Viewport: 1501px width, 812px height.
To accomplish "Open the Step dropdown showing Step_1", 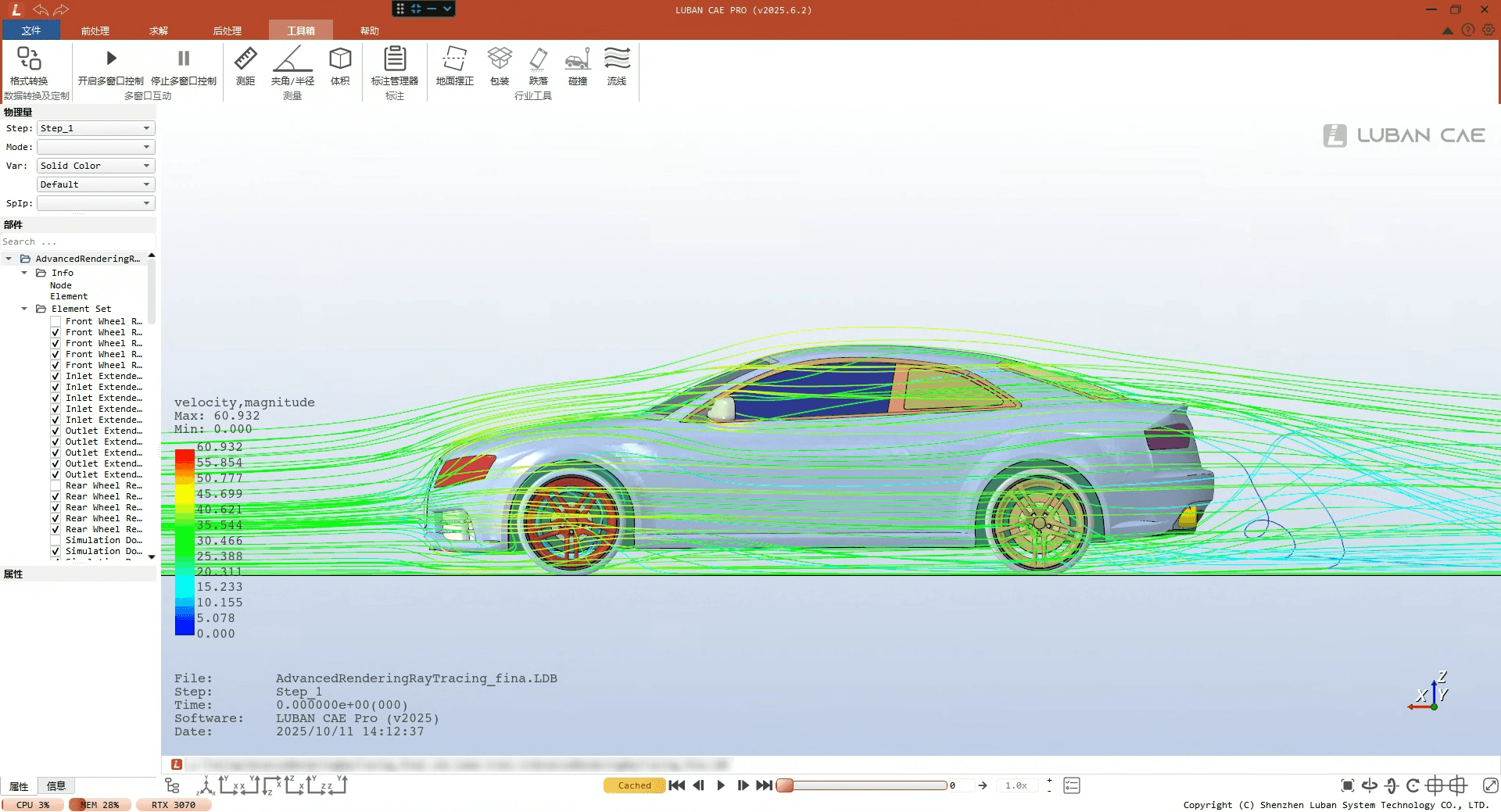I will 95,128.
